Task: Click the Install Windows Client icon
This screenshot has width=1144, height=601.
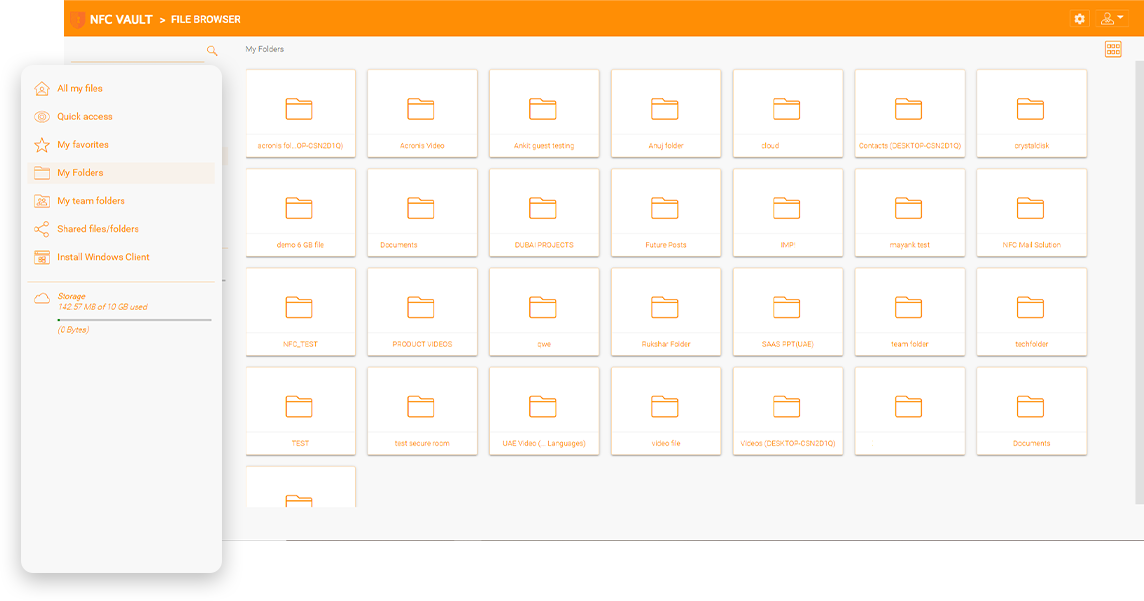Action: pos(40,257)
